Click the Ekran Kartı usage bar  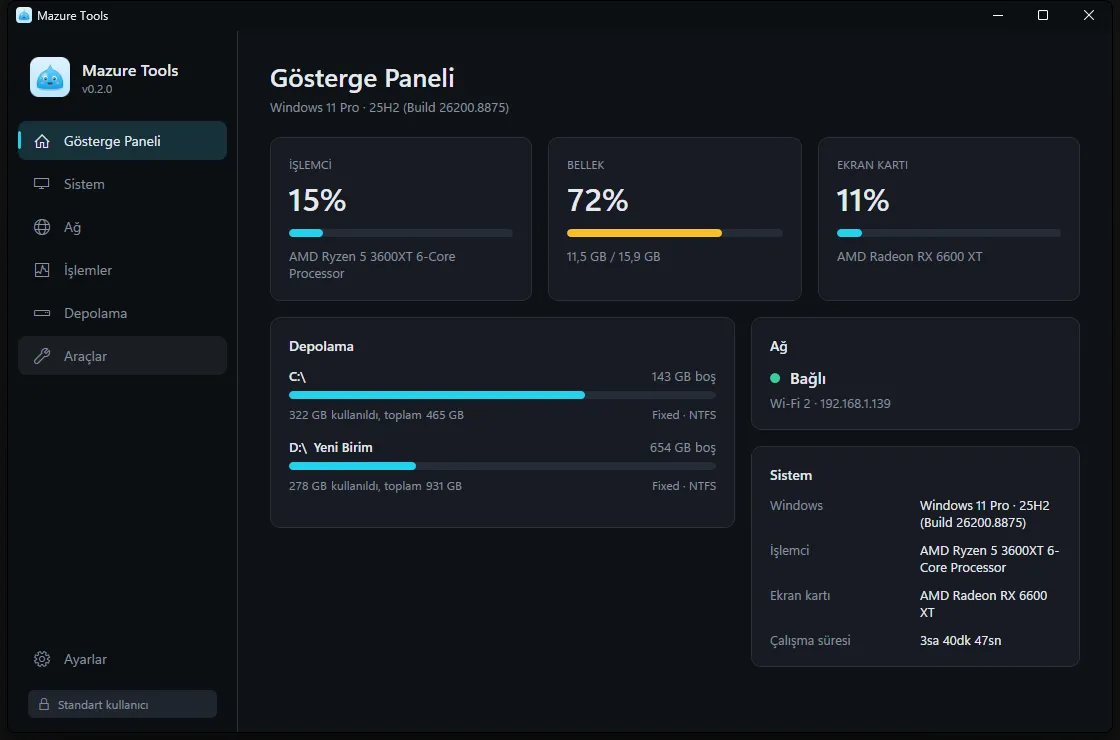click(949, 233)
